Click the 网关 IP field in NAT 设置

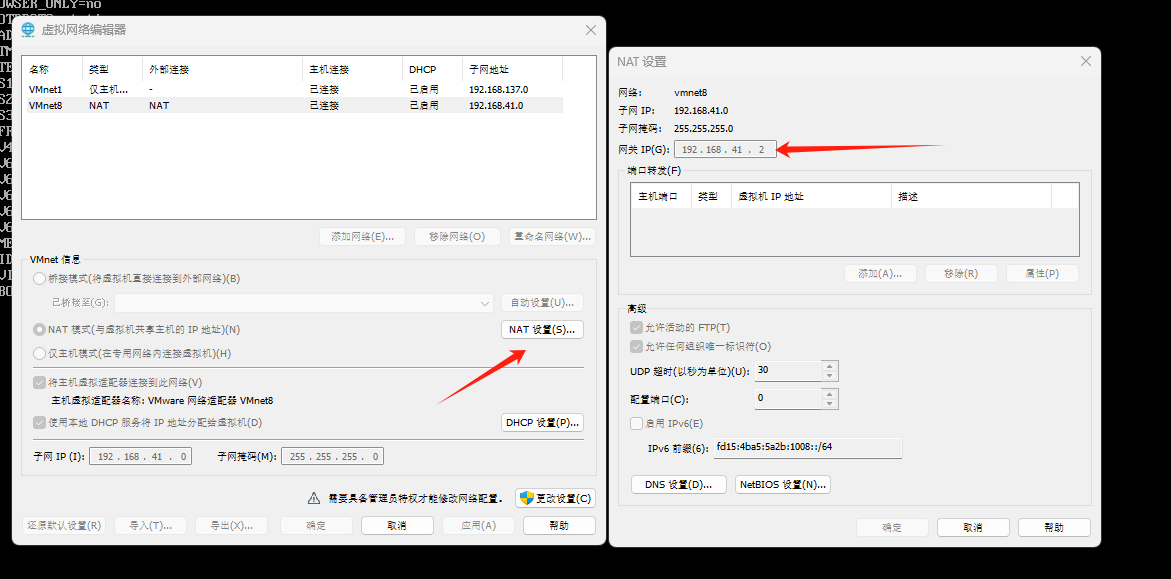coord(725,149)
